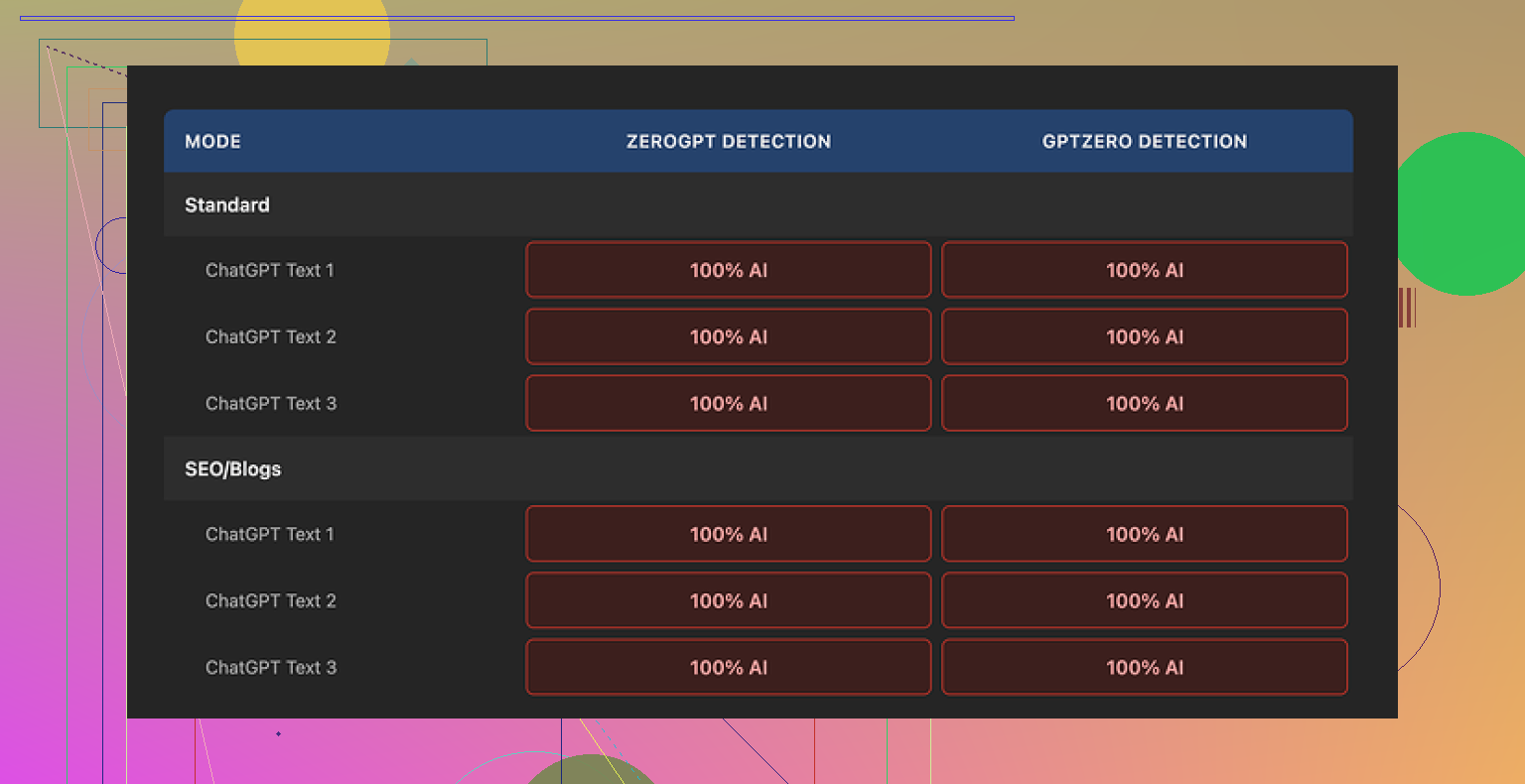Click GPTZero 100% AI result for Standard Text 3
The image size is (1525, 784).
[1144, 404]
